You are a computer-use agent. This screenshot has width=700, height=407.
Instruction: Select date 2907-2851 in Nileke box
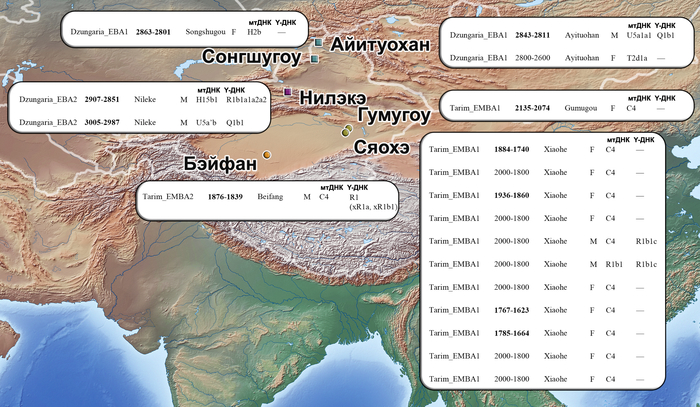point(102,100)
